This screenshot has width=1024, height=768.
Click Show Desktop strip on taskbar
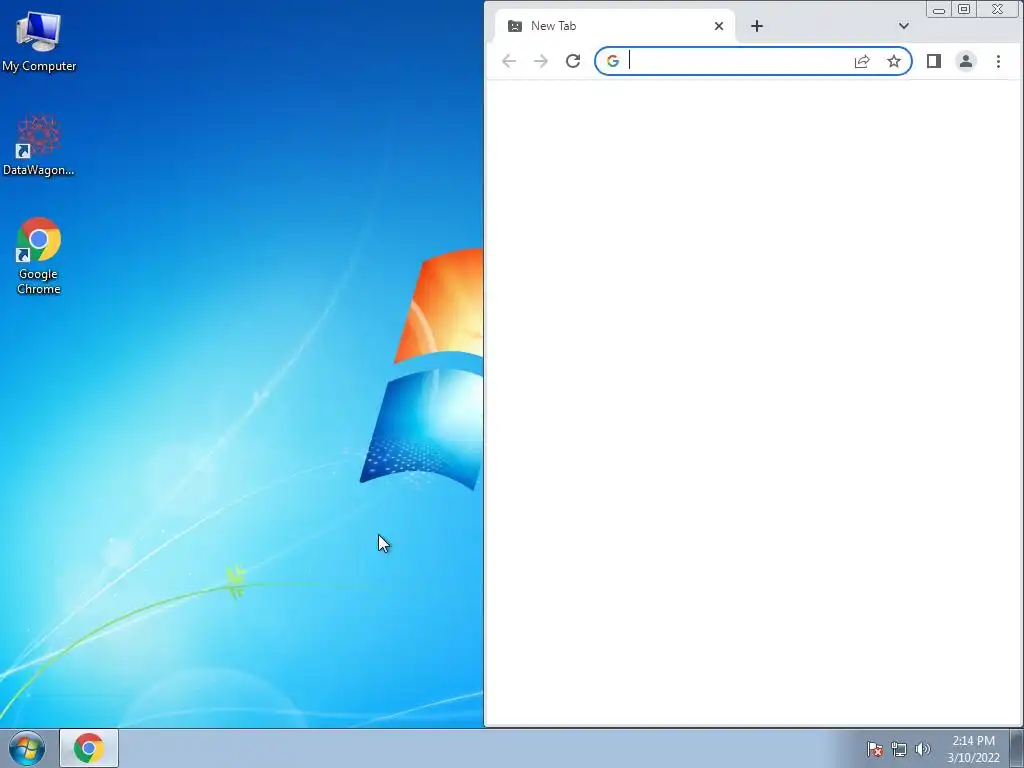[1017, 748]
